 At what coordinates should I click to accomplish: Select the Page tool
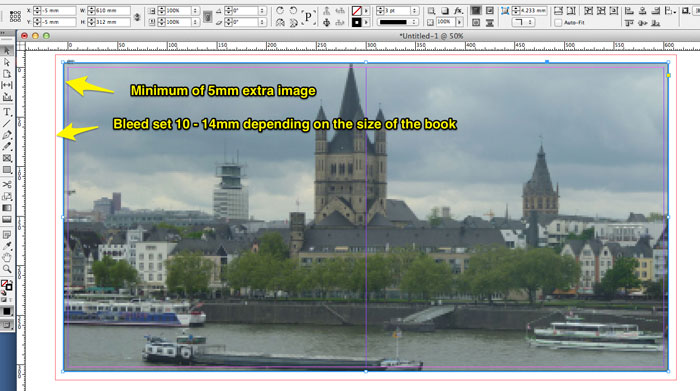(x=7, y=74)
